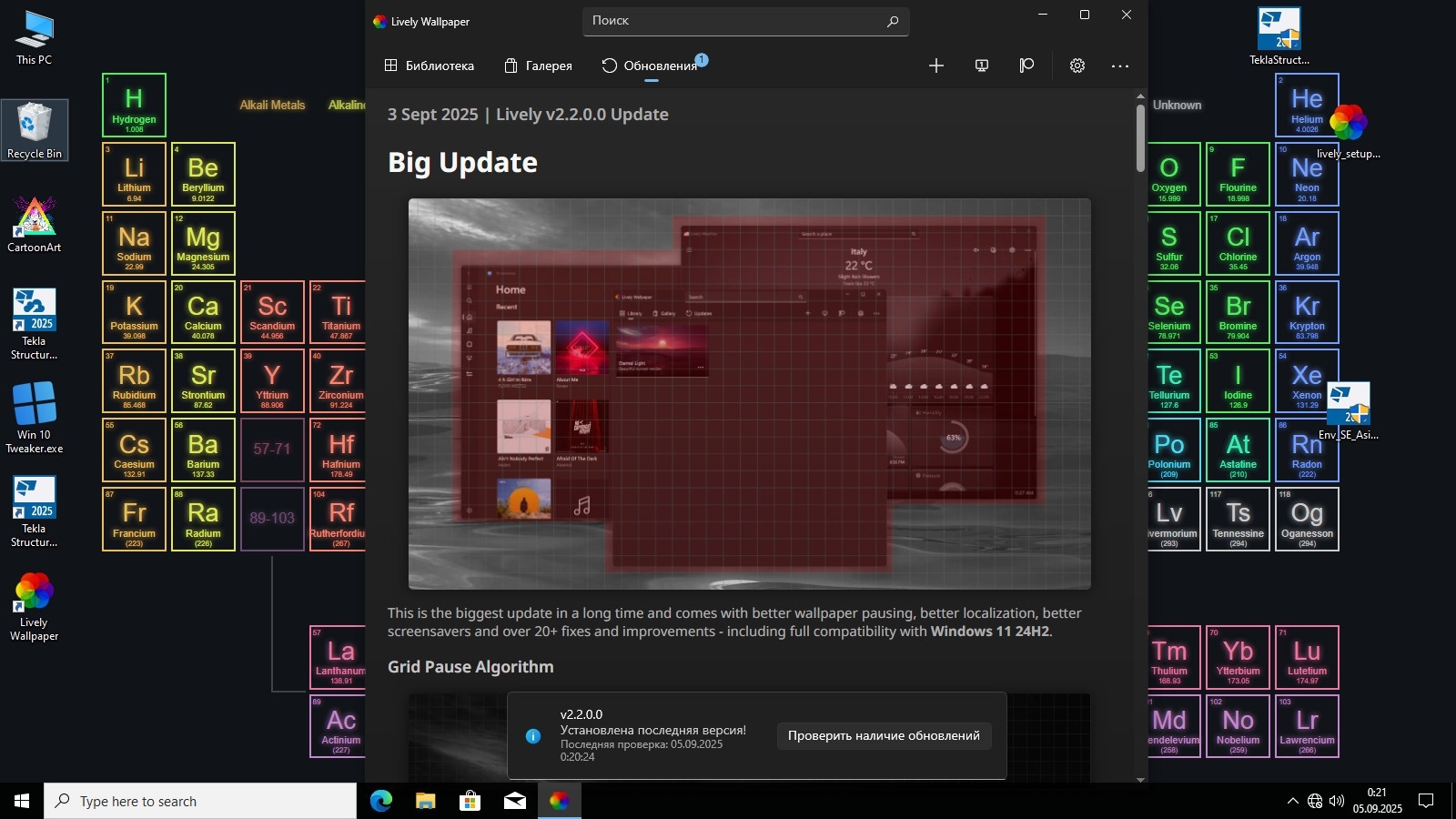Image resolution: width=1456 pixels, height=819 pixels.
Task: Select the Win 10 Tweaker.exe desktop icon
Action: [35, 417]
